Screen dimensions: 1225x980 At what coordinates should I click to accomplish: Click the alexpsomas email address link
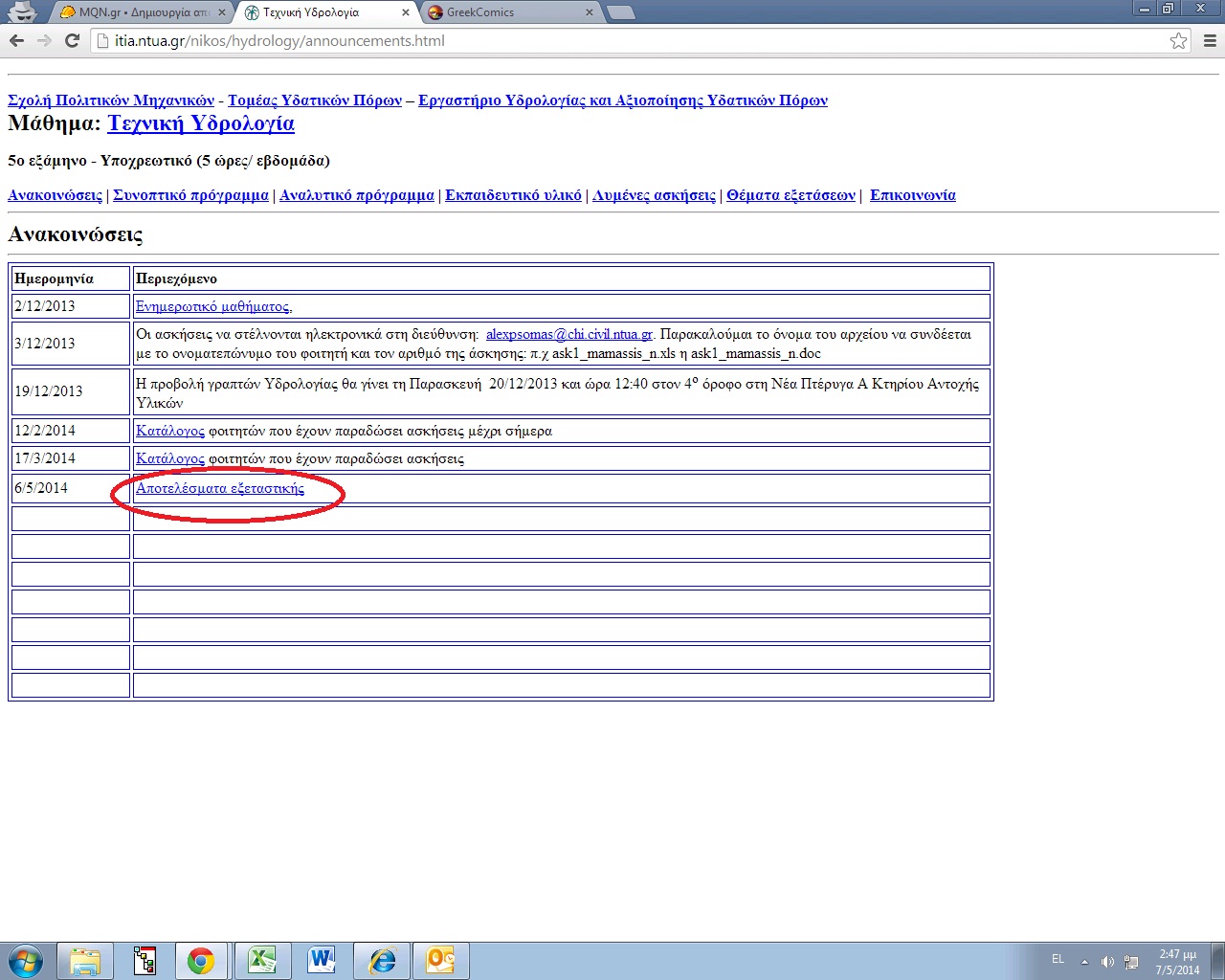pyautogui.click(x=568, y=334)
